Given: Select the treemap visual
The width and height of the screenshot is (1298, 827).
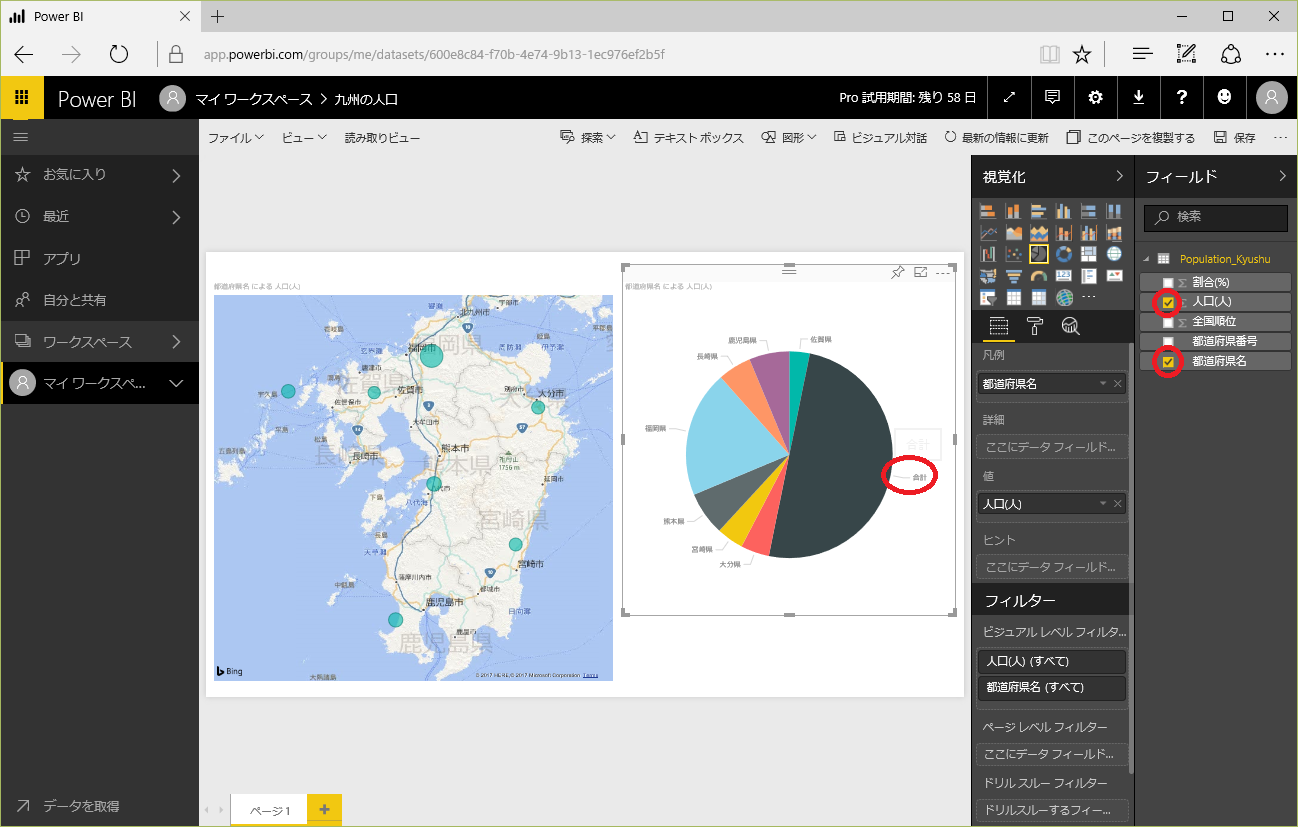Looking at the screenshot, I should pyautogui.click(x=1089, y=254).
